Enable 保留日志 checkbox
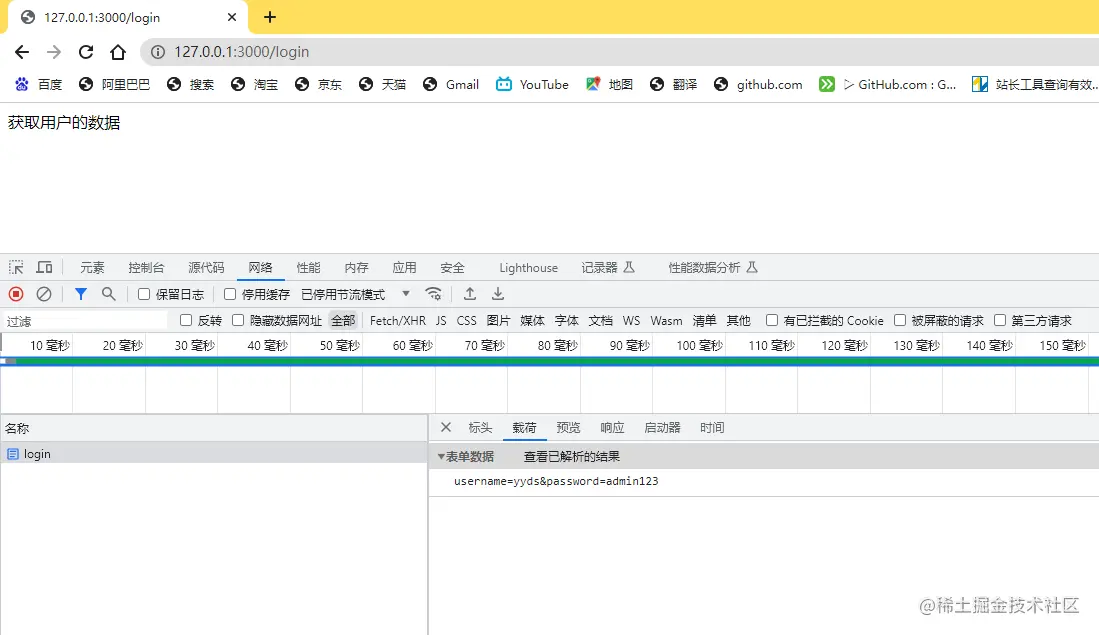1099x635 pixels. [144, 294]
